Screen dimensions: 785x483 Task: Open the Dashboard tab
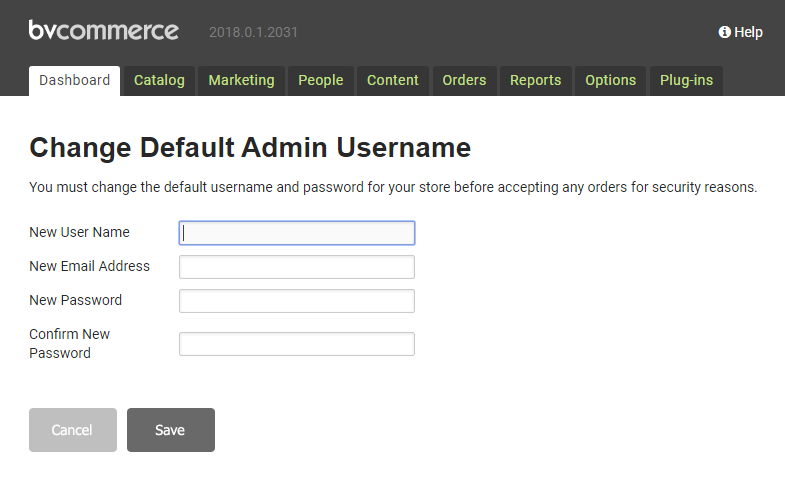pos(75,81)
